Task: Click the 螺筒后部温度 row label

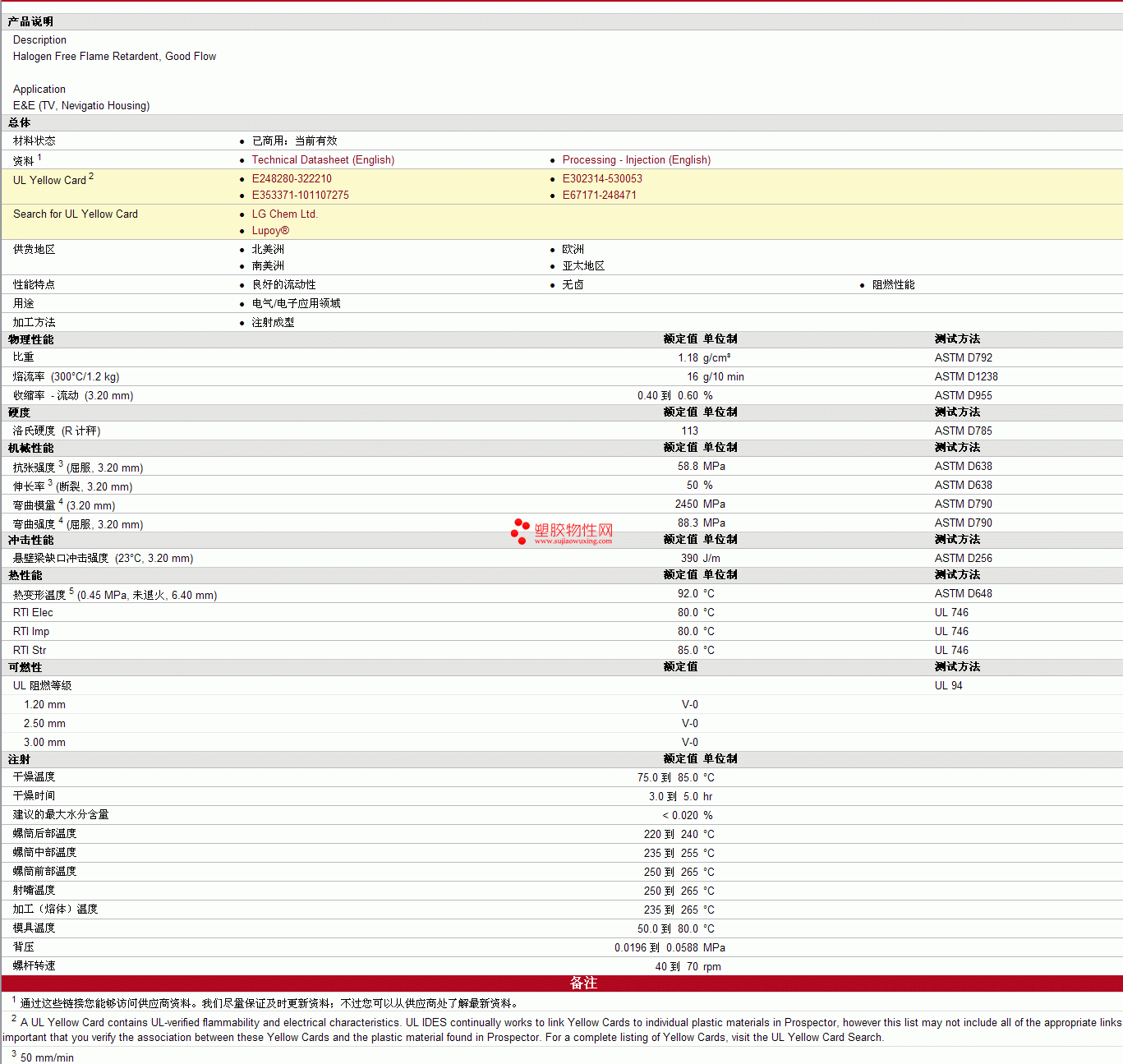Action: pyautogui.click(x=44, y=835)
